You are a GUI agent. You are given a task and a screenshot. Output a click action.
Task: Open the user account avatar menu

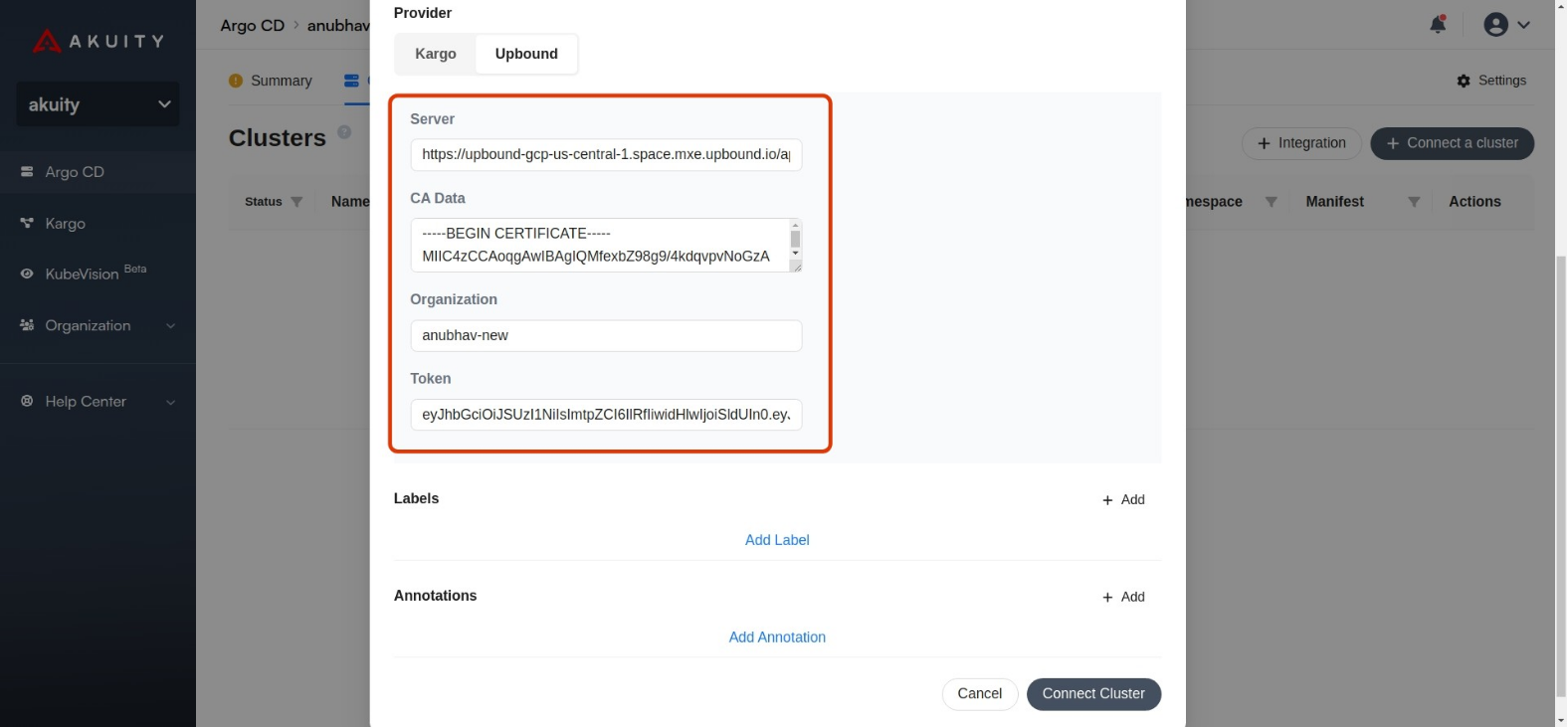[x=1495, y=25]
